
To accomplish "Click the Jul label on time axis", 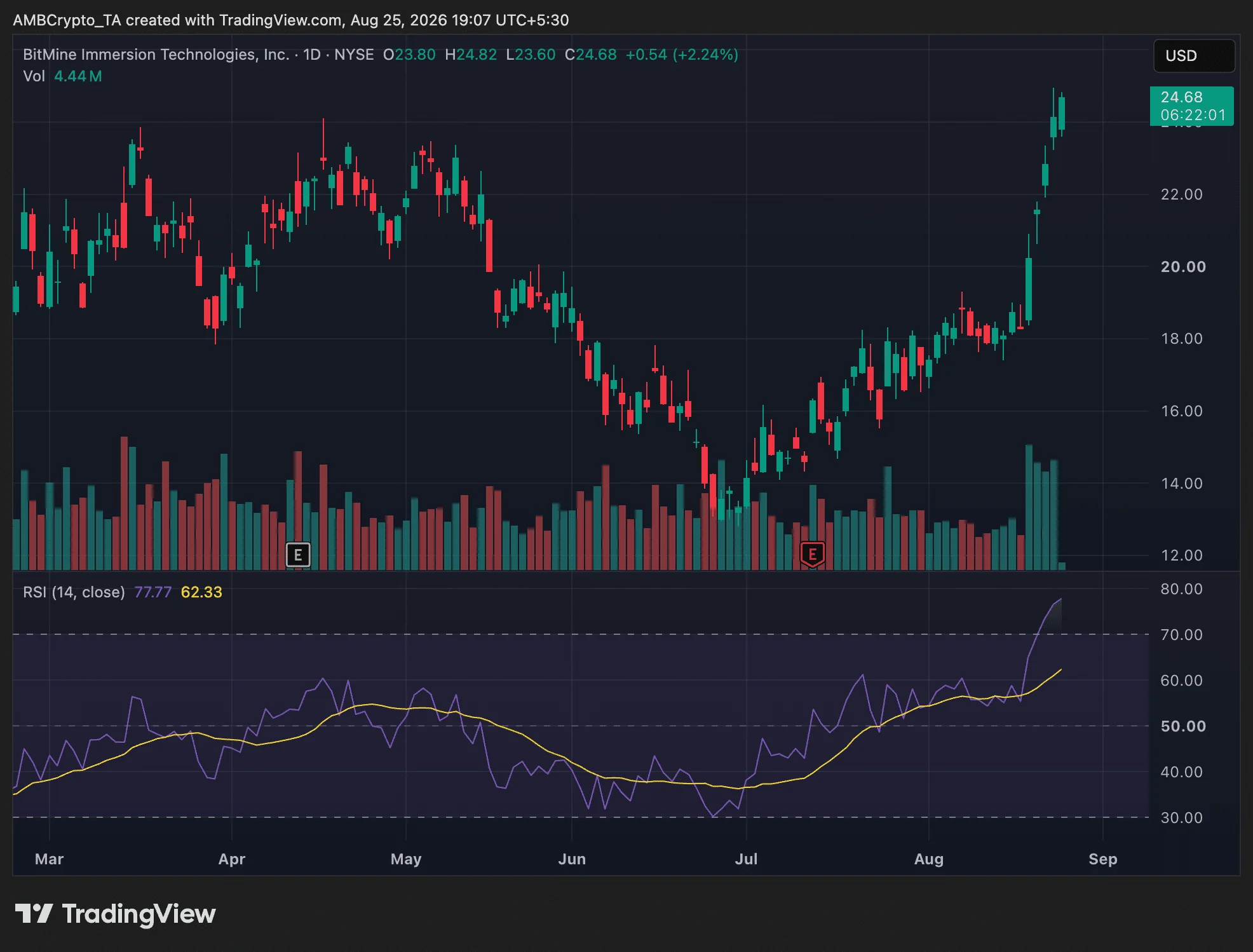I will coord(746,859).
